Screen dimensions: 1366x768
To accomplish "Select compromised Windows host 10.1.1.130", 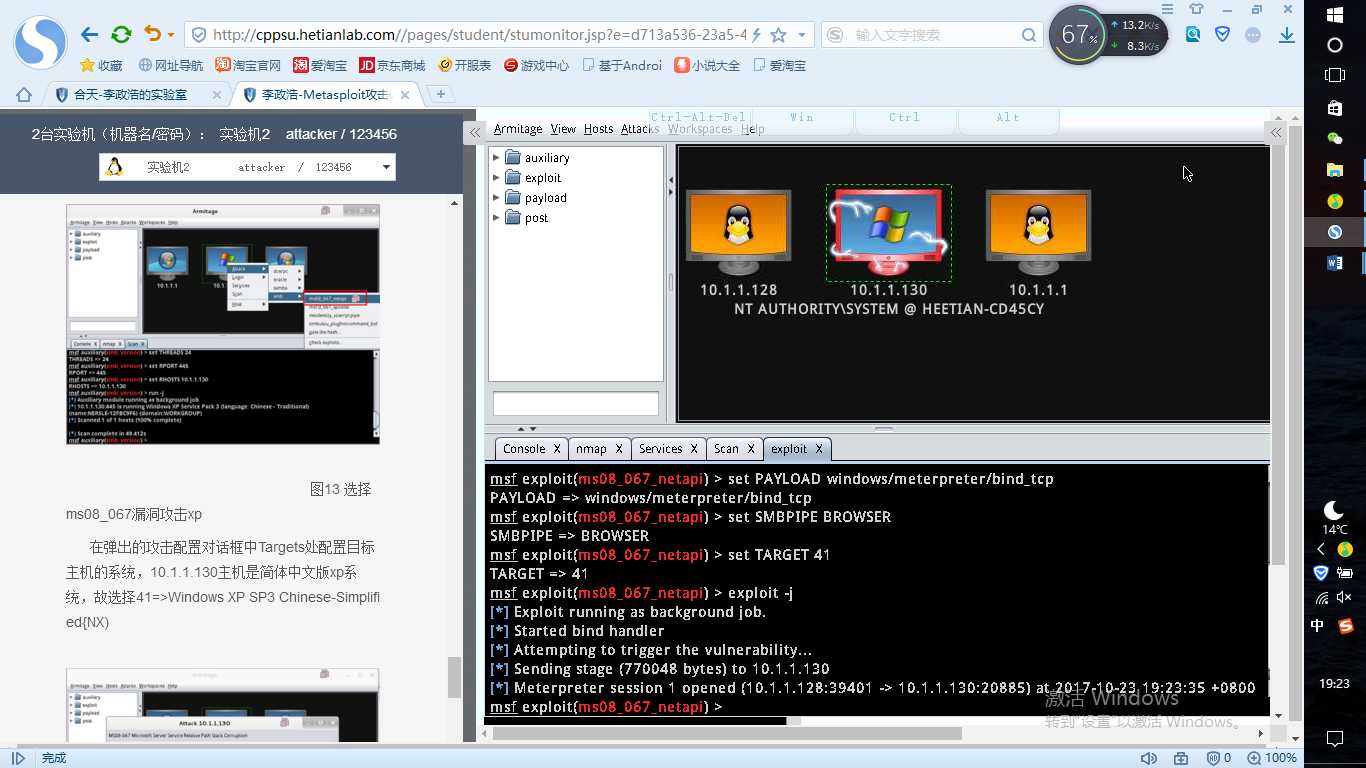I will click(x=889, y=232).
